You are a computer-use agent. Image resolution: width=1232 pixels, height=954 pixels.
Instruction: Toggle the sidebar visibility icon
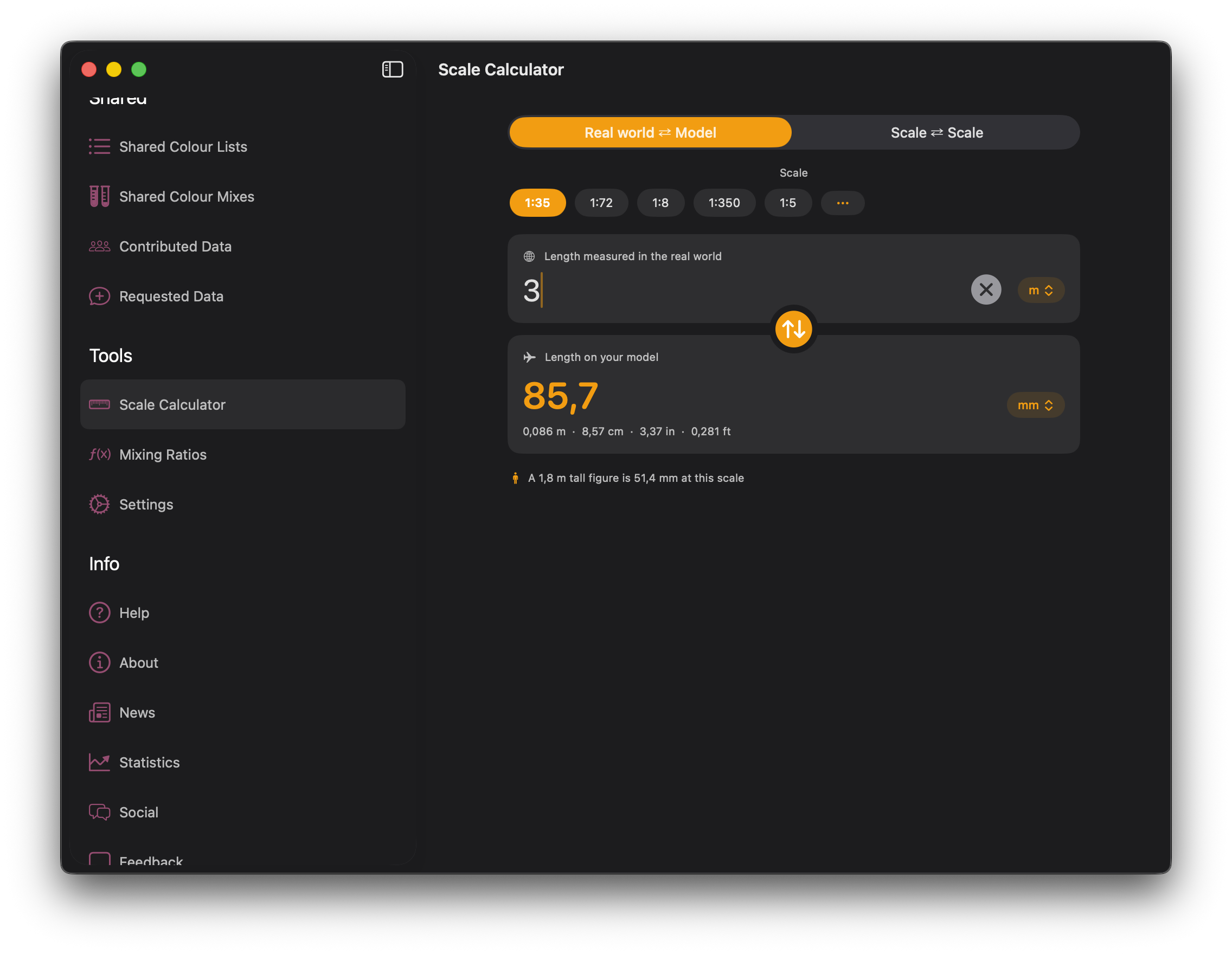pos(392,69)
